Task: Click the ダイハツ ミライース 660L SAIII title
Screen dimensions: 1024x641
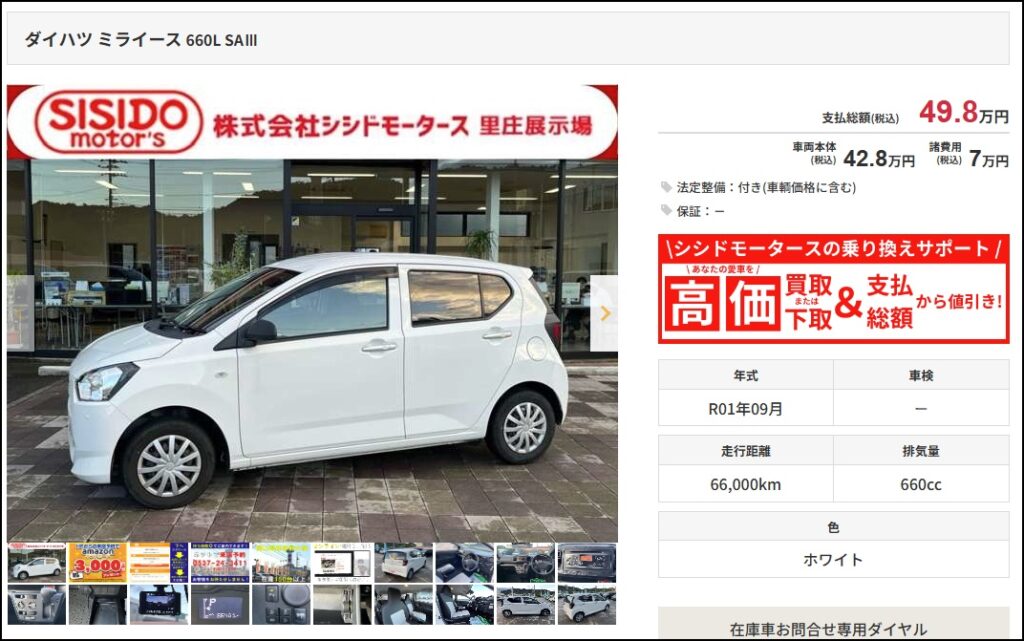Action: pos(141,40)
